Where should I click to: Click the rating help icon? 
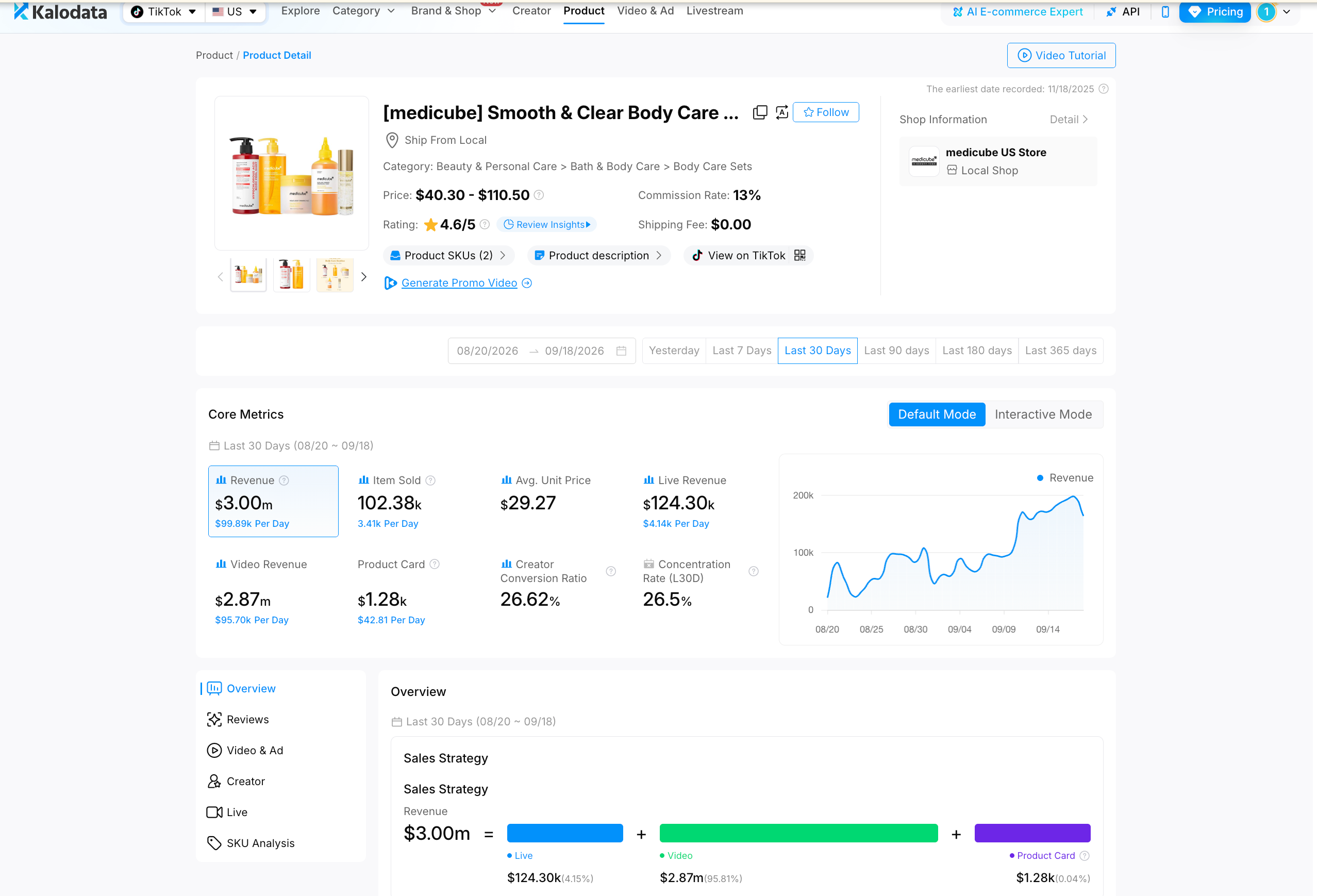(x=485, y=224)
